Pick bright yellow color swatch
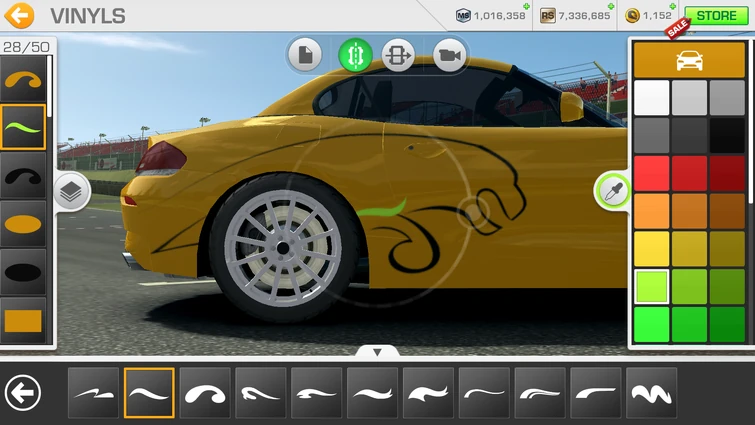 tap(651, 249)
